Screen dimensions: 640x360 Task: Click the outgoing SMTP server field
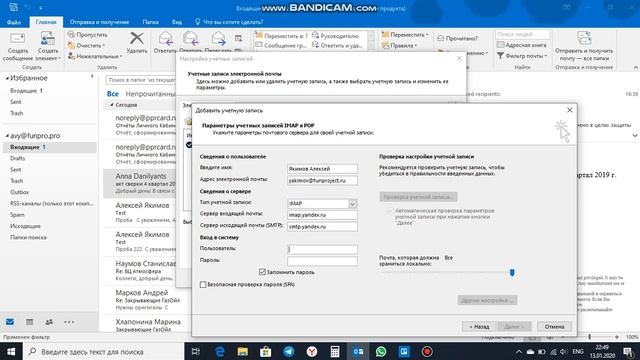tap(322, 226)
